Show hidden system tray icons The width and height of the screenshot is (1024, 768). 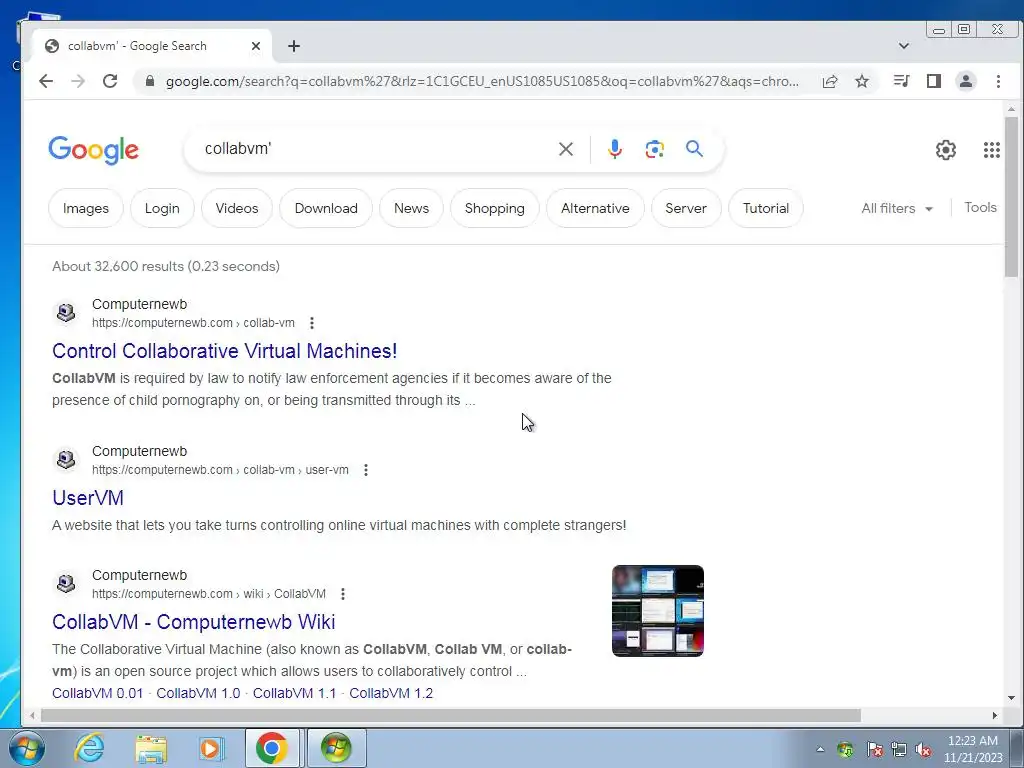click(820, 749)
